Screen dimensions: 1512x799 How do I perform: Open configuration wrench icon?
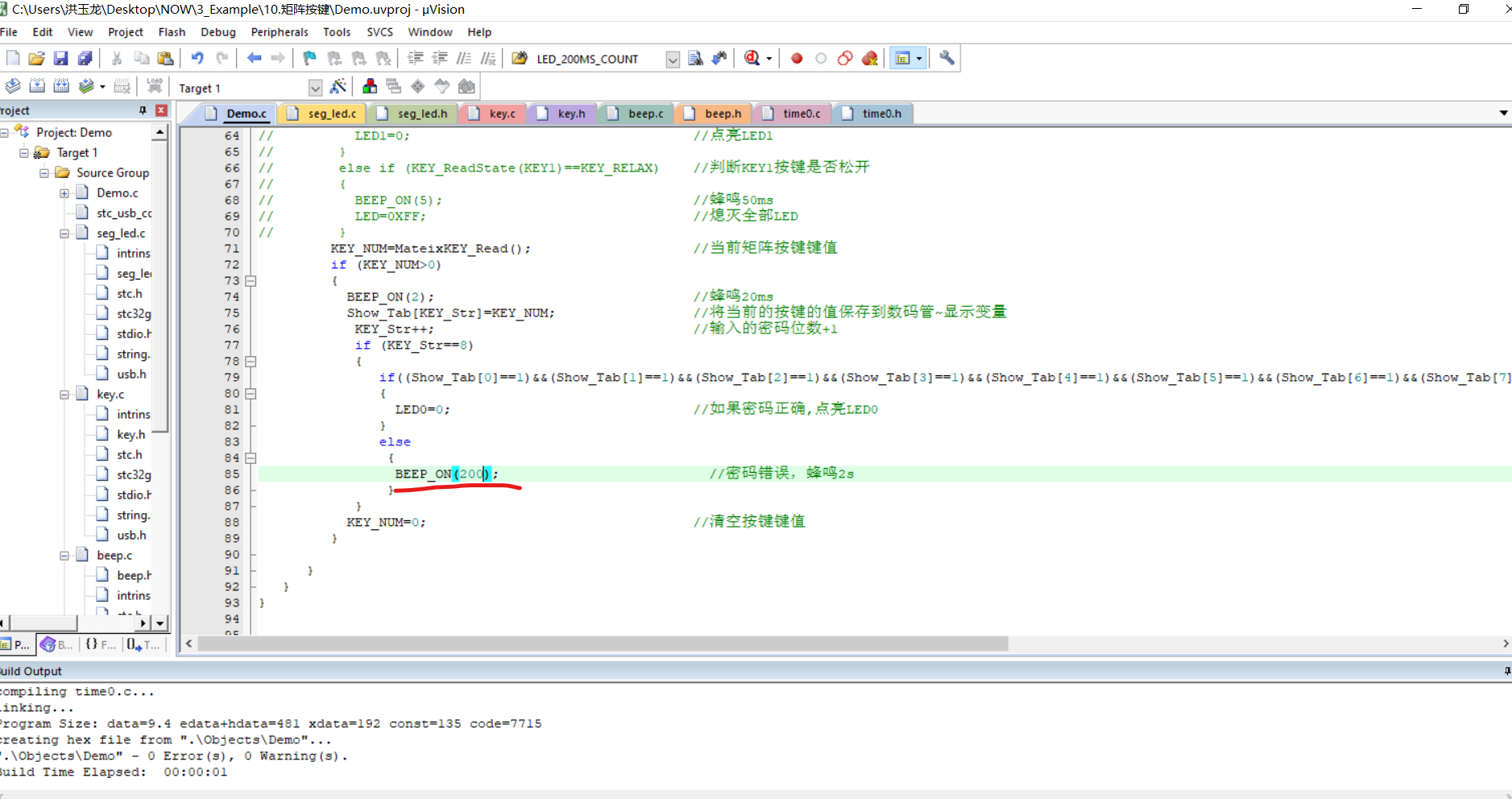point(947,58)
